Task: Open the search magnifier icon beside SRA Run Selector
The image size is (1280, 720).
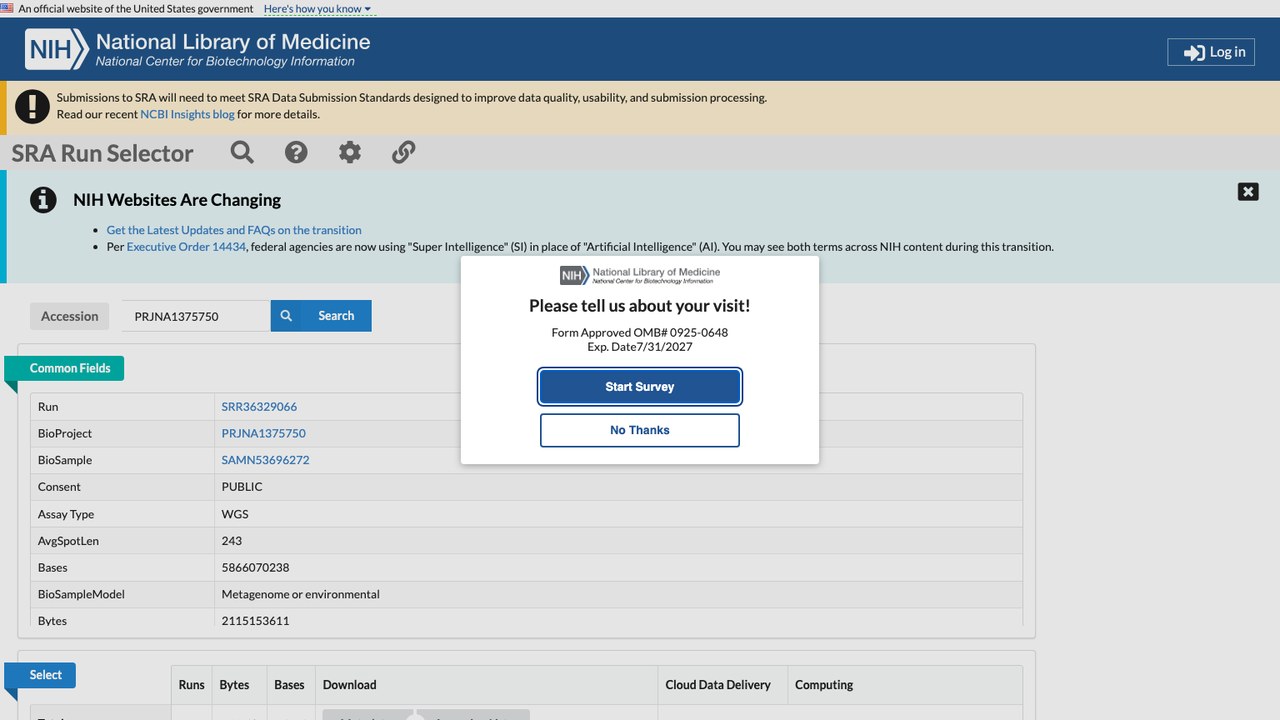Action: [x=242, y=152]
